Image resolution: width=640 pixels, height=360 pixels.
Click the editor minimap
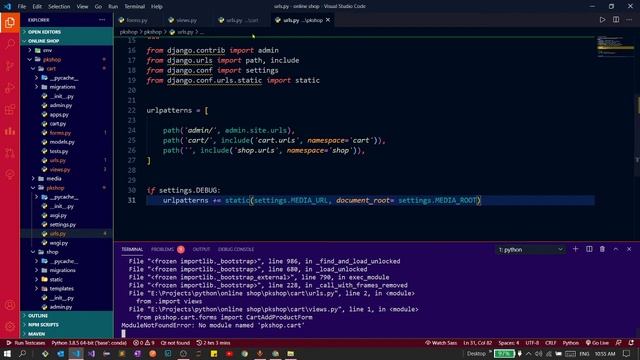(x=616, y=47)
